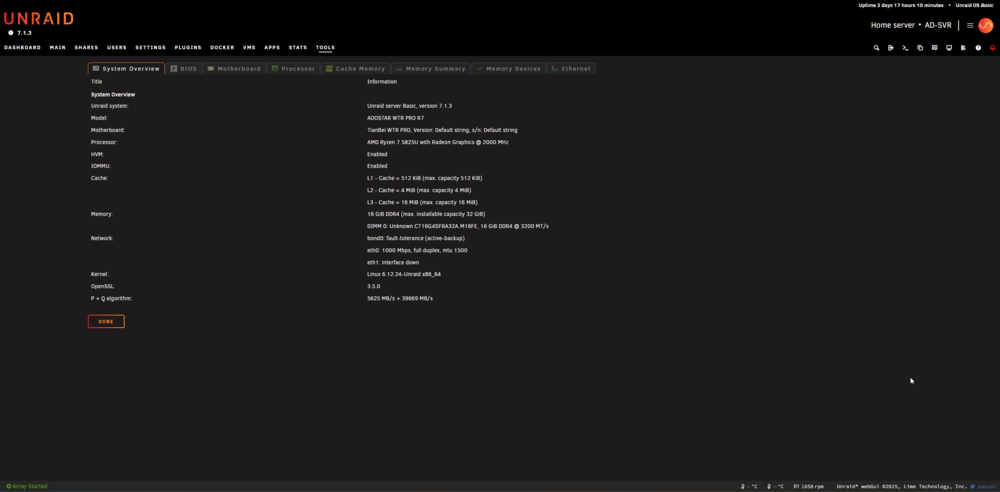Open the system log icon
This screenshot has height=492, width=1000.
click(x=964, y=48)
